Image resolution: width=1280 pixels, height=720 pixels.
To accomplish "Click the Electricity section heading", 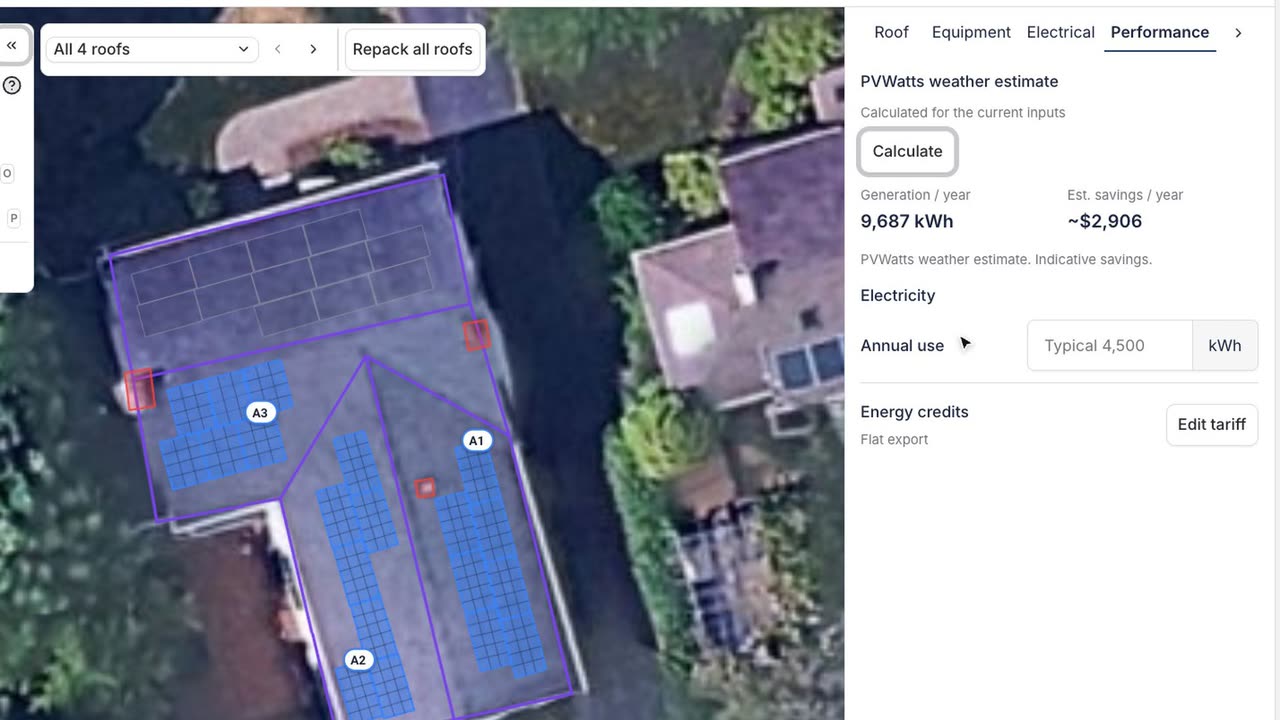I will (898, 295).
